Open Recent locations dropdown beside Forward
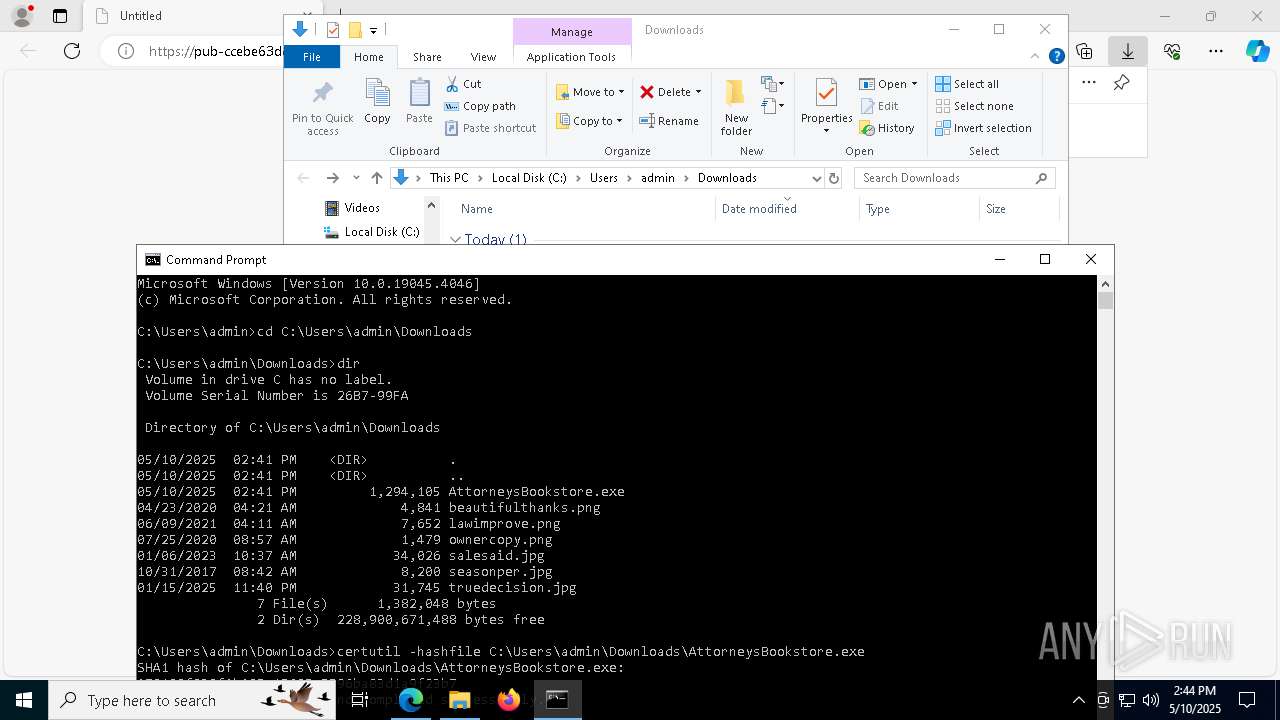 [355, 178]
